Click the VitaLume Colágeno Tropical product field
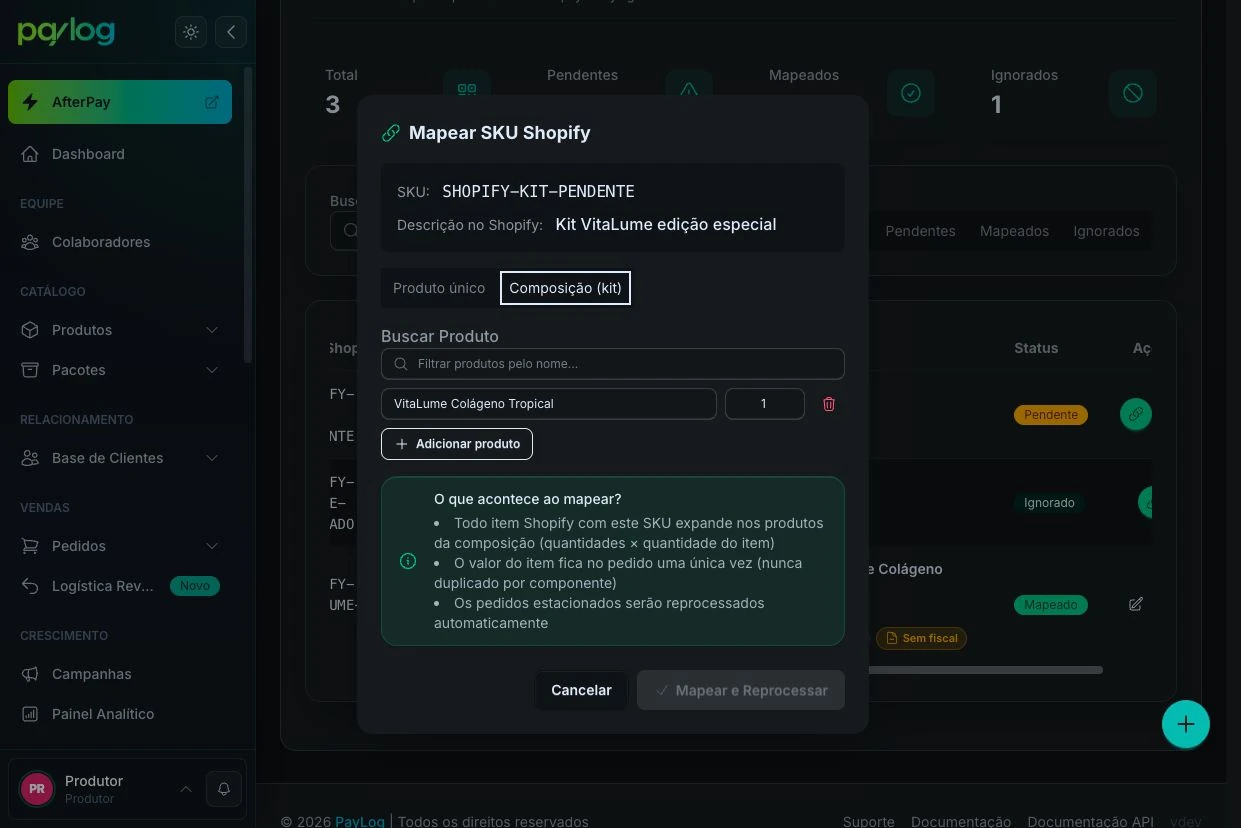 point(549,404)
